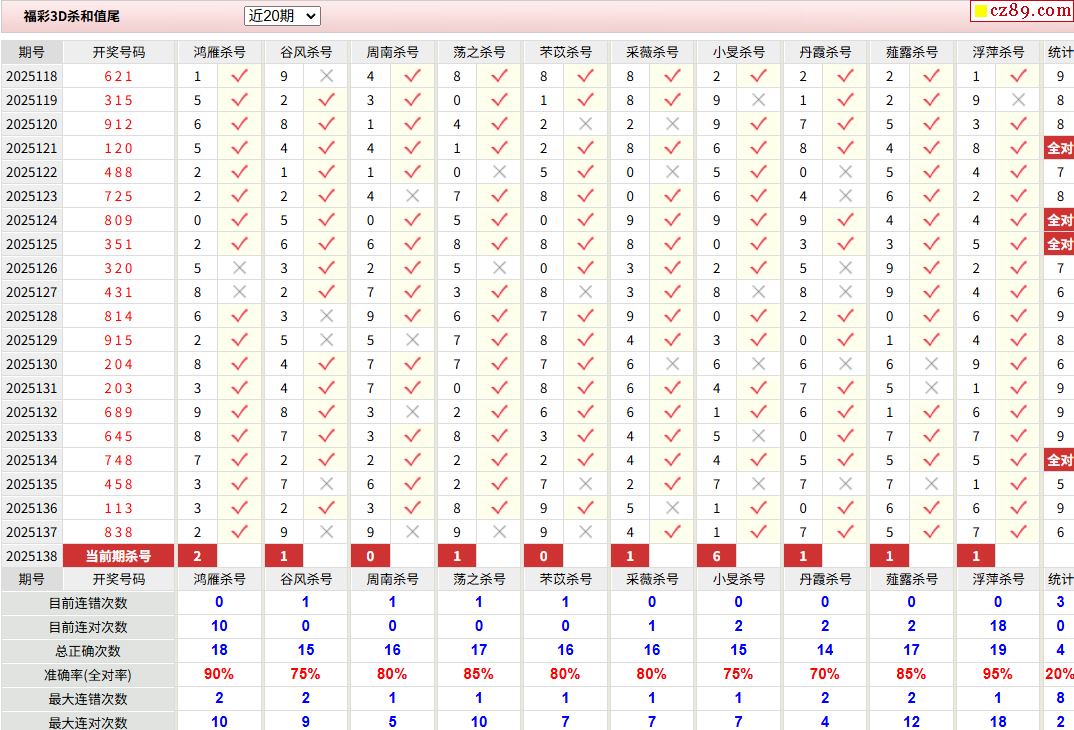The width and height of the screenshot is (1074, 730).
Task: Click period number 2025131
Action: point(32,388)
